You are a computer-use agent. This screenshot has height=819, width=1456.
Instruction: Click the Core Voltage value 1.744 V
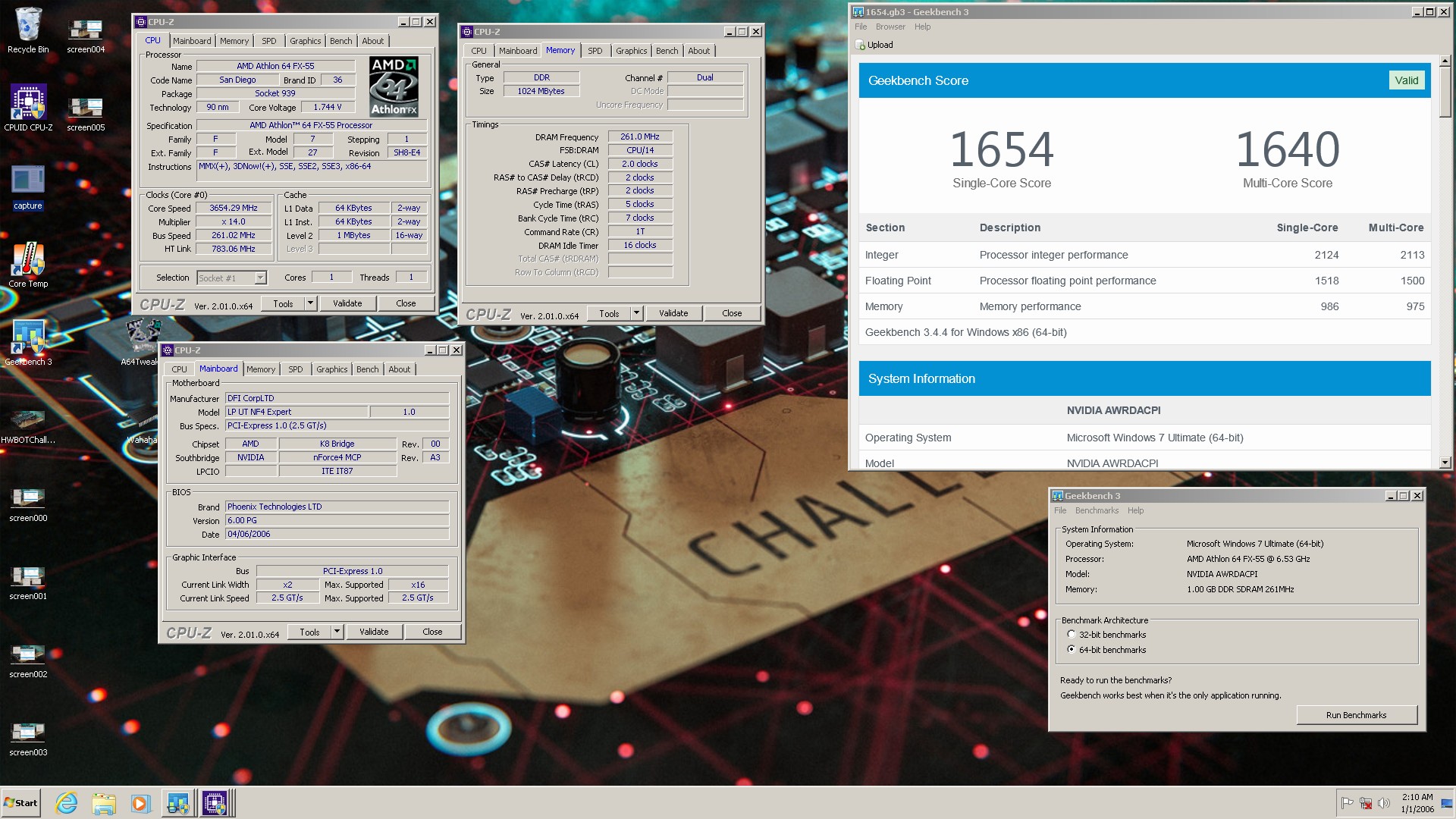coord(328,107)
